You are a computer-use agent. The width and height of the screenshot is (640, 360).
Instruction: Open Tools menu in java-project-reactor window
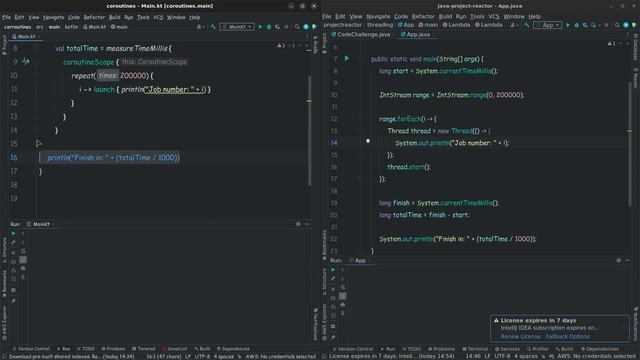[477, 16]
